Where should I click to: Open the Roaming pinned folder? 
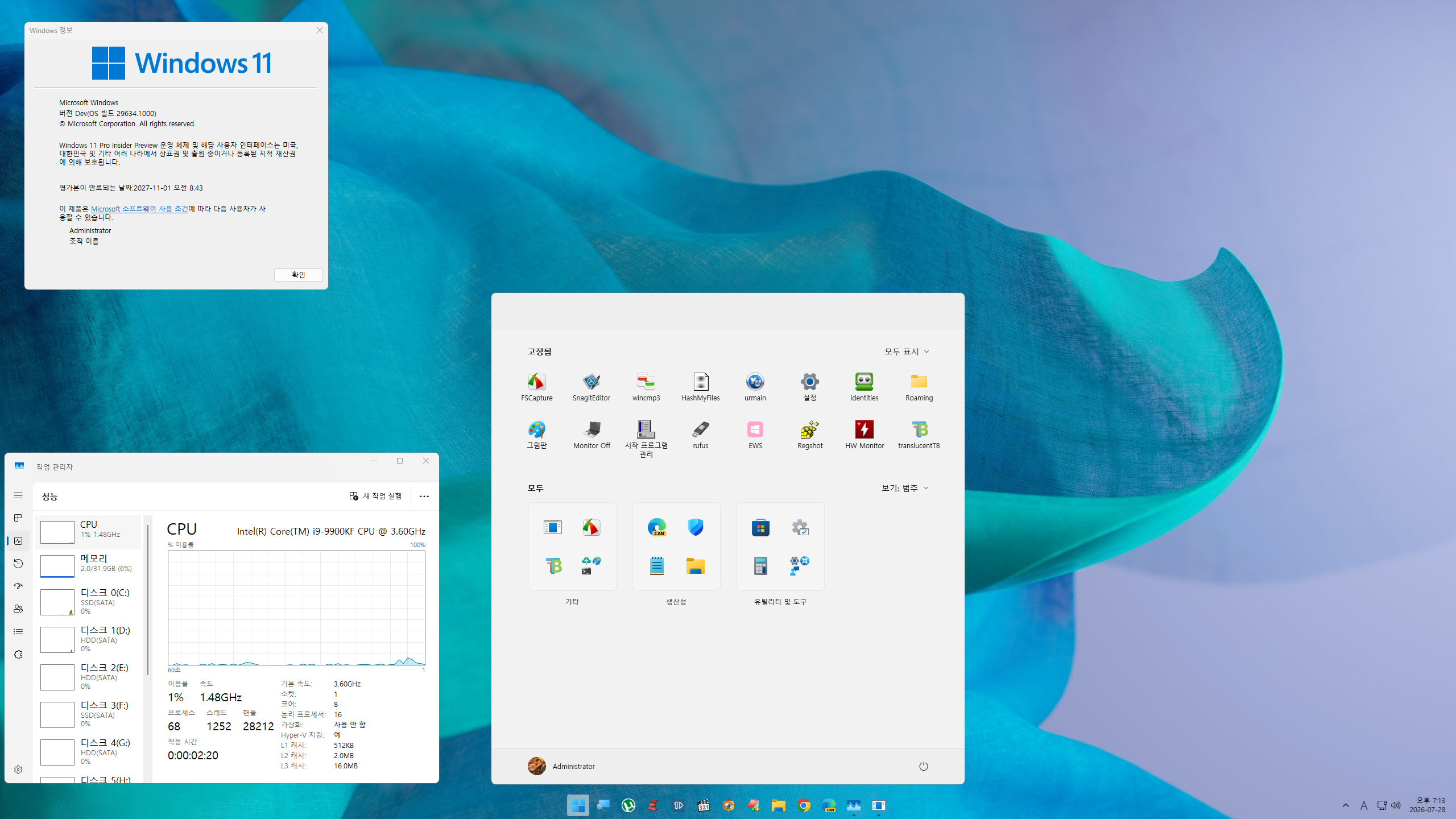click(x=919, y=387)
